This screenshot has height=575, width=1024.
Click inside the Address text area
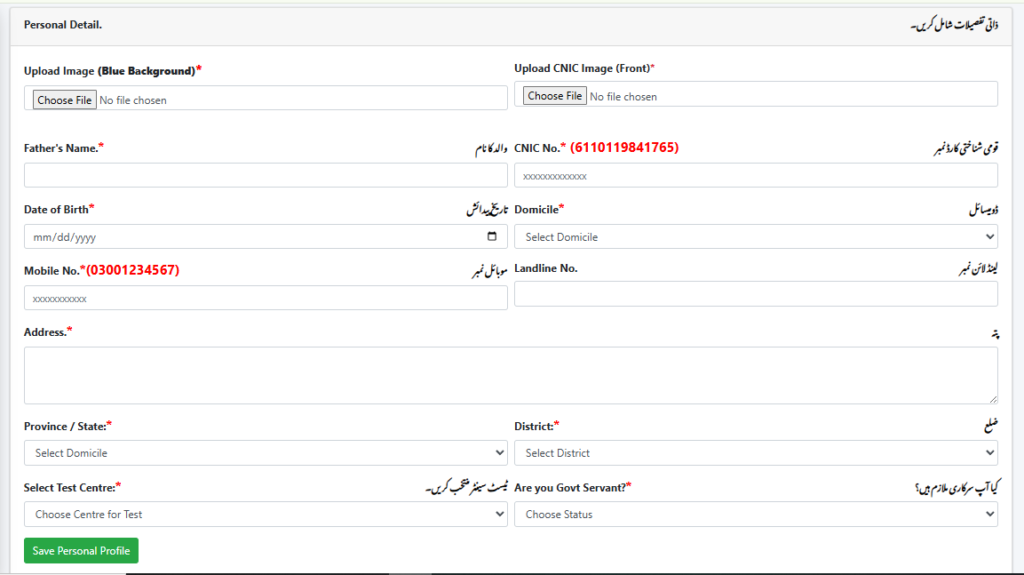pyautogui.click(x=510, y=375)
